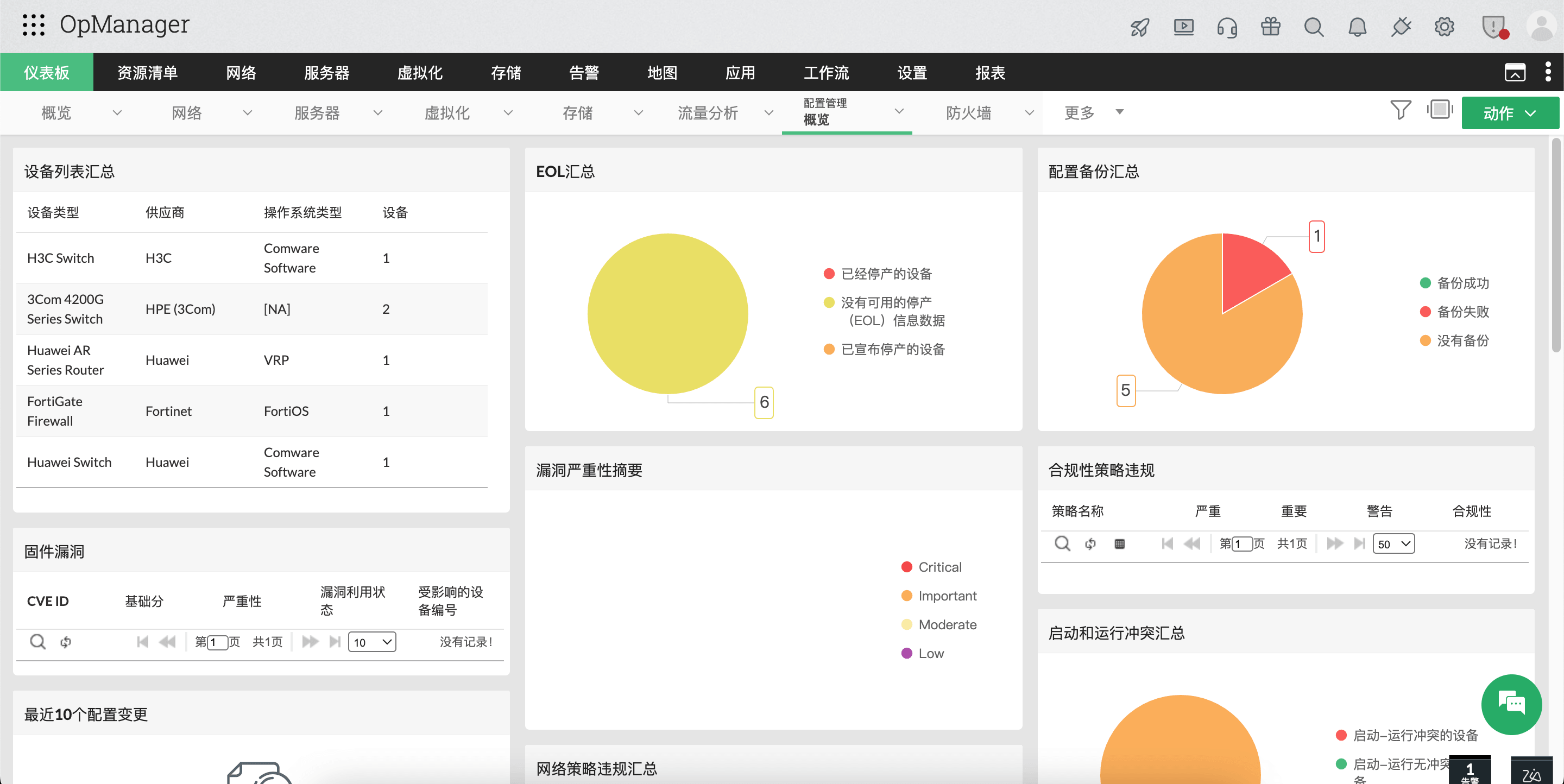The height and width of the screenshot is (784, 1564).
Task: Open the green live chat bubble
Action: pos(1511,704)
